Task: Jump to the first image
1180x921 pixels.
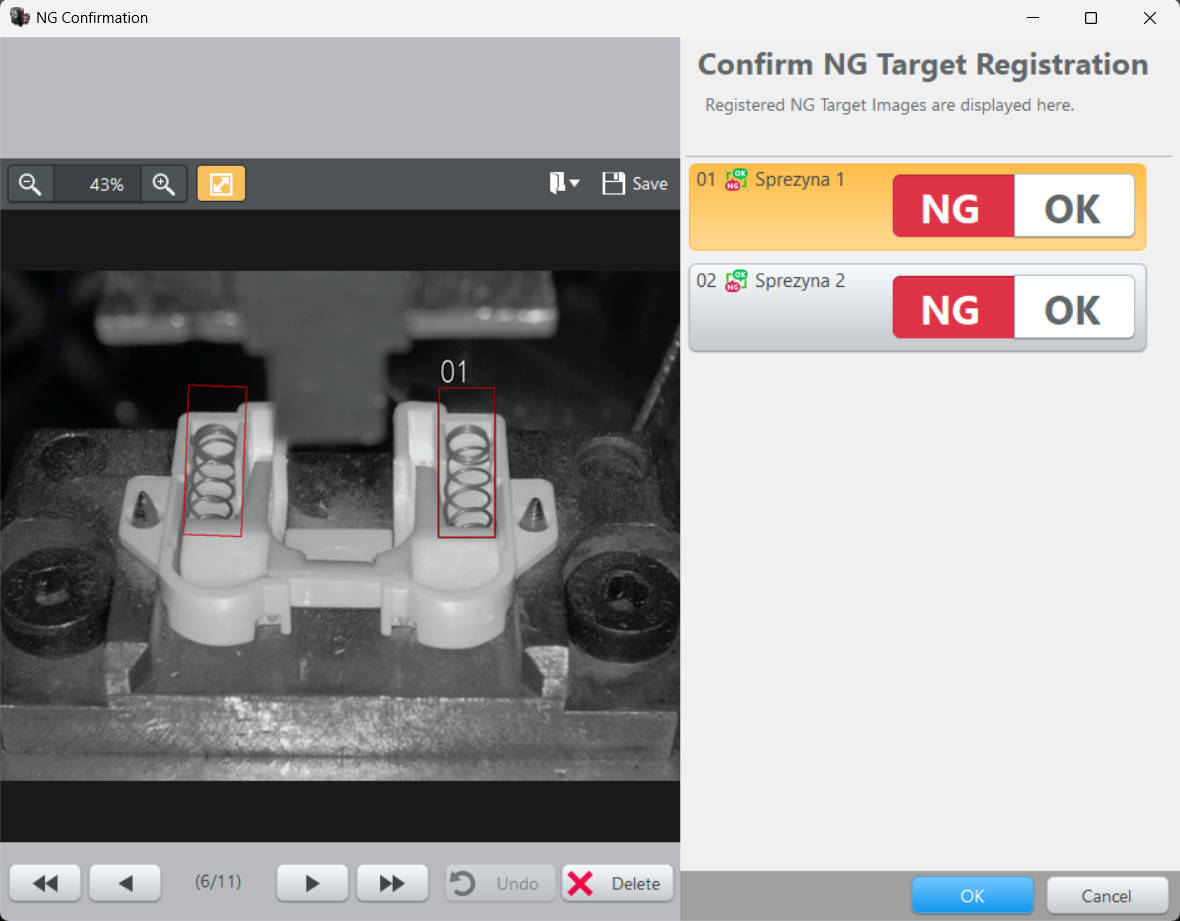Action: point(45,883)
